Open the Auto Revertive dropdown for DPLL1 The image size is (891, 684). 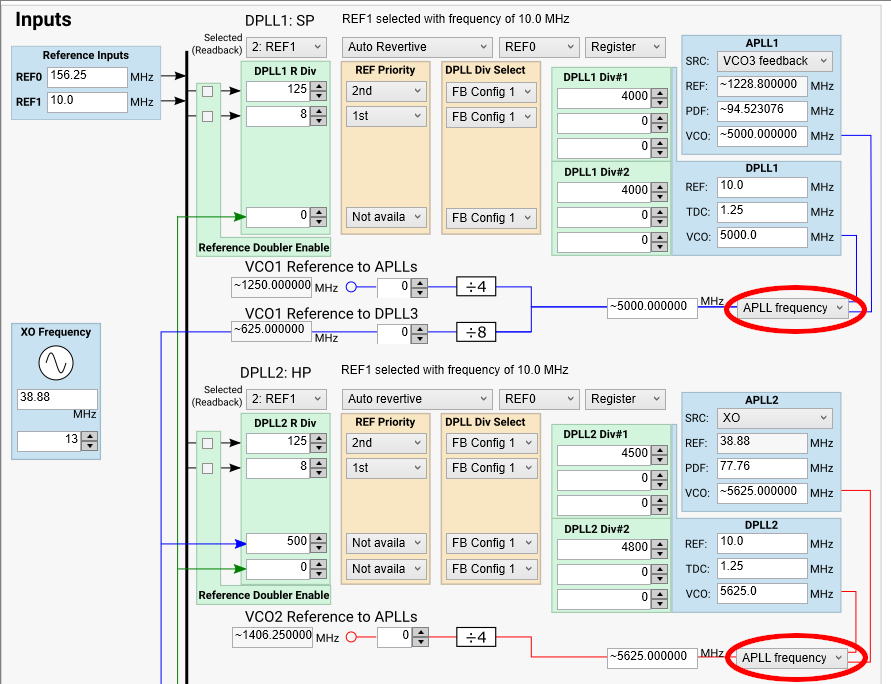tap(417, 46)
